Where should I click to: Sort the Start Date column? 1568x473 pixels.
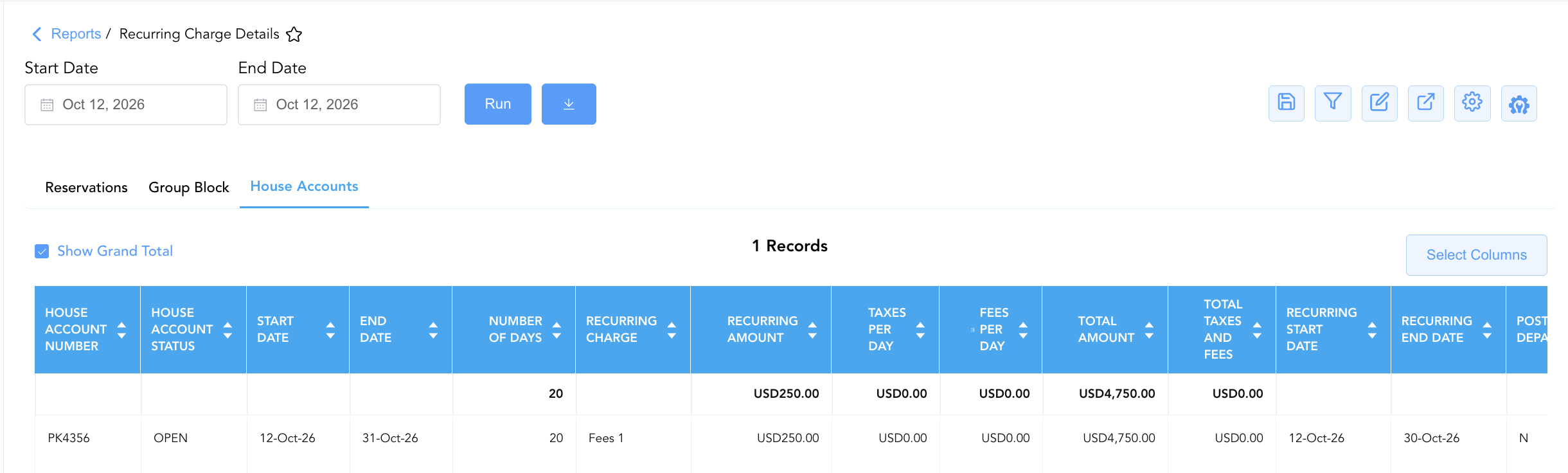click(330, 330)
